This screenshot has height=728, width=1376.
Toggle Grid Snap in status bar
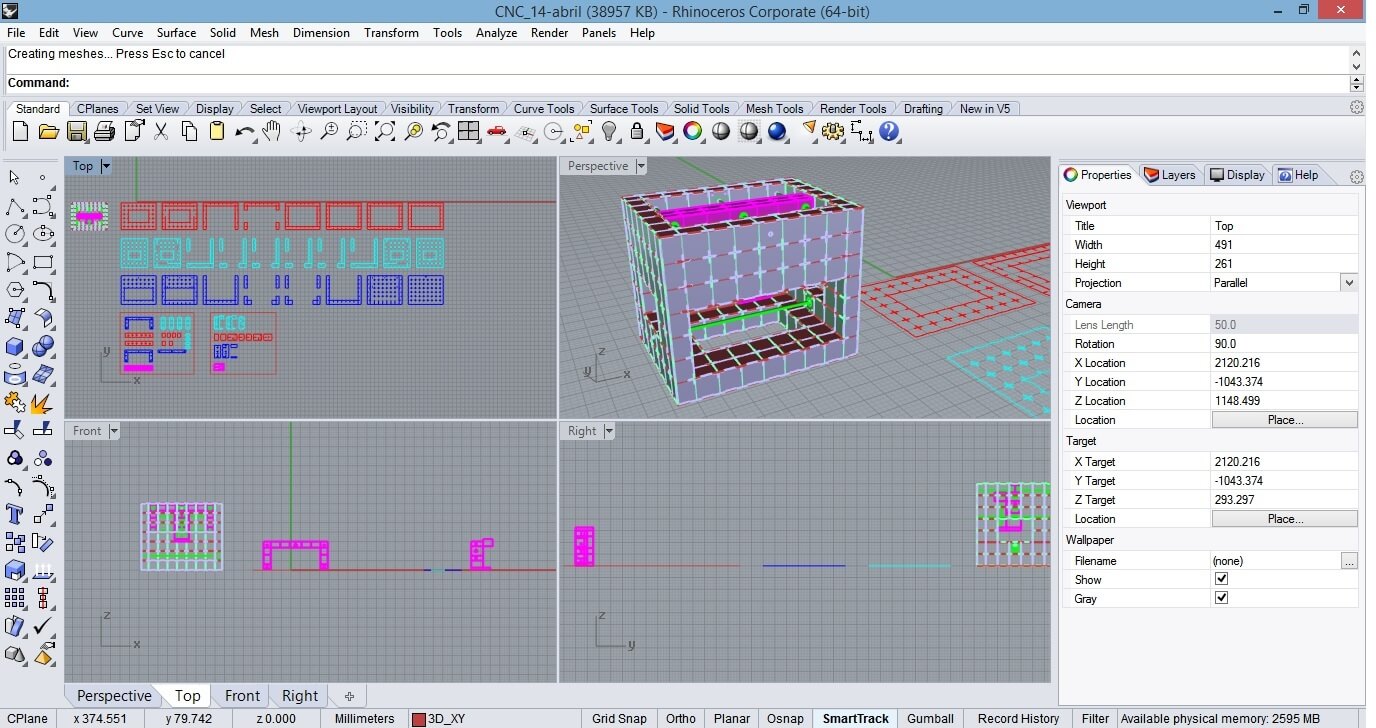coord(619,718)
